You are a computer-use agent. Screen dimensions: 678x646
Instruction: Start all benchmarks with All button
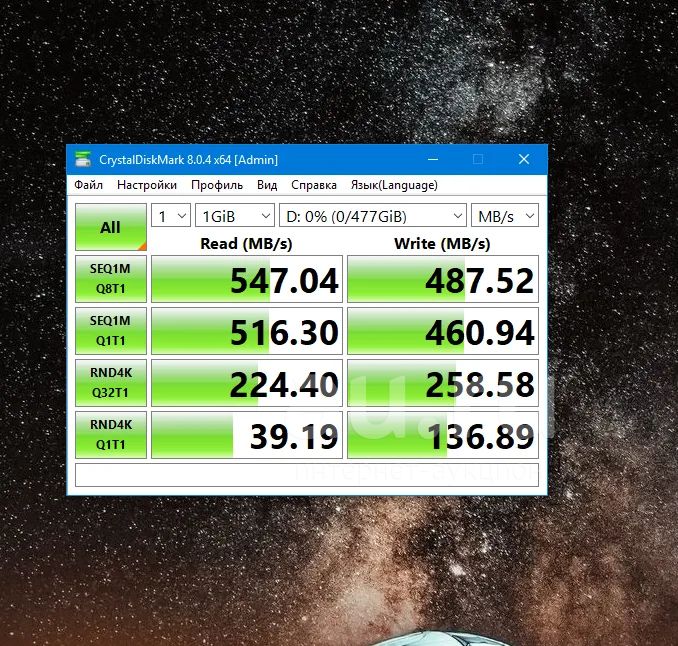[x=111, y=227]
